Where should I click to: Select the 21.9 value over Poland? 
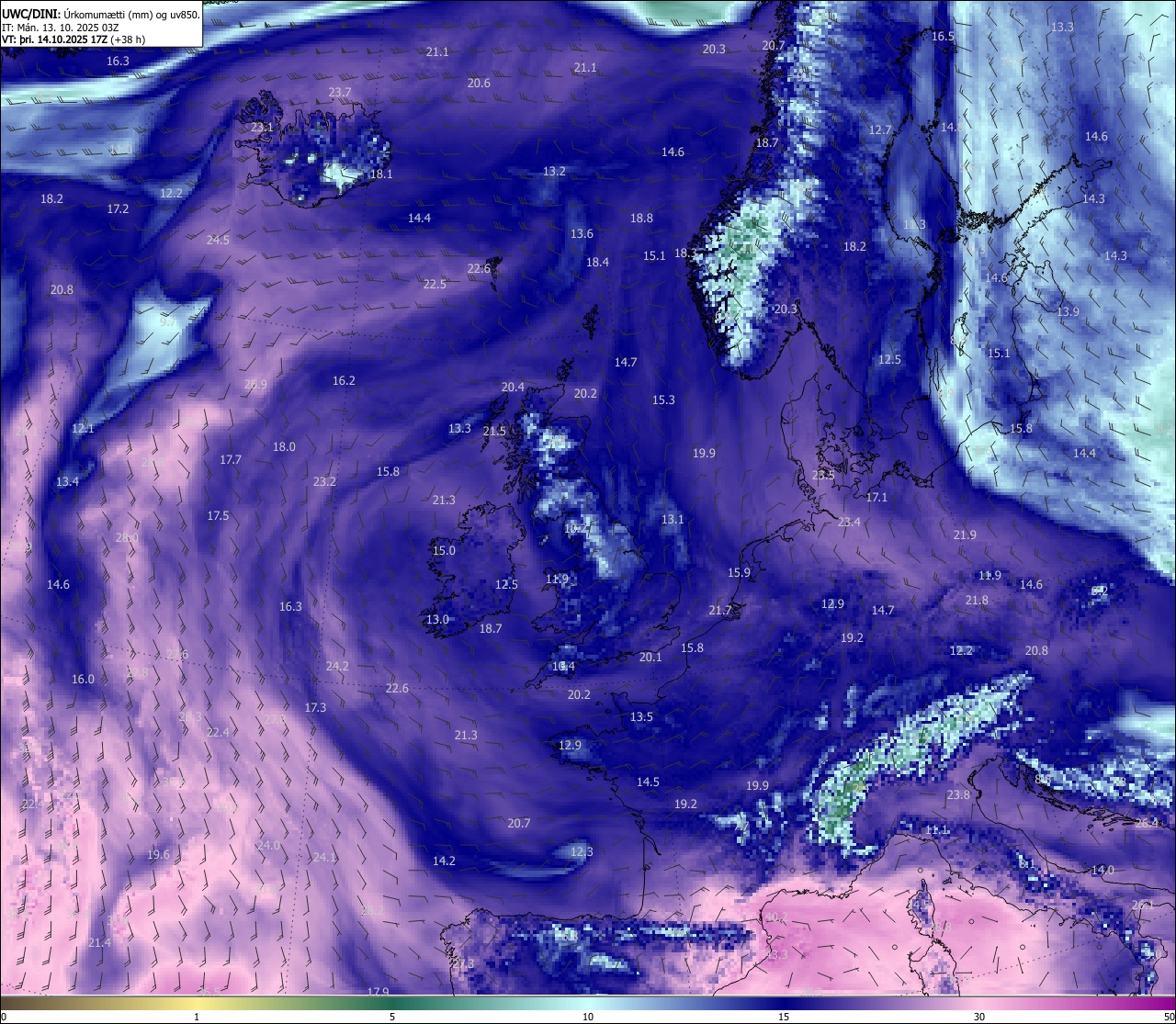[x=965, y=535]
